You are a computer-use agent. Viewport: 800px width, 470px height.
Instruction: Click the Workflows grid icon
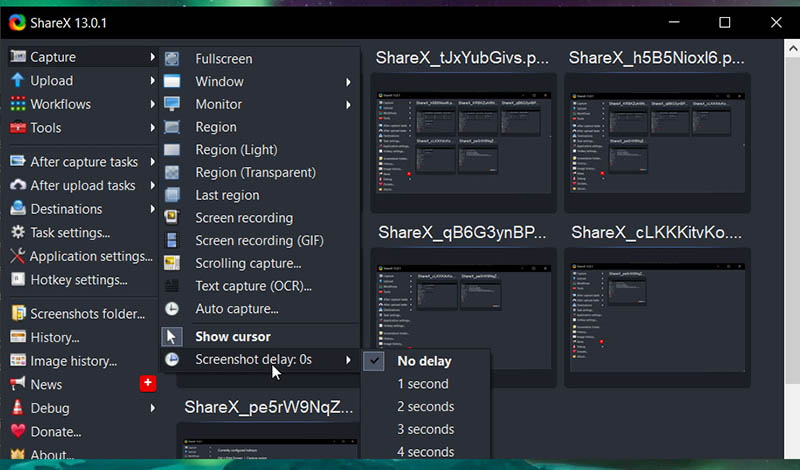(18, 104)
